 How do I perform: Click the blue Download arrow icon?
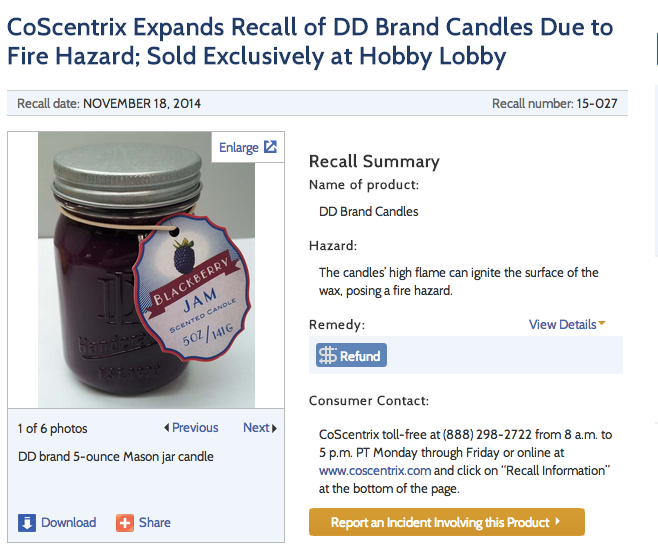point(27,522)
